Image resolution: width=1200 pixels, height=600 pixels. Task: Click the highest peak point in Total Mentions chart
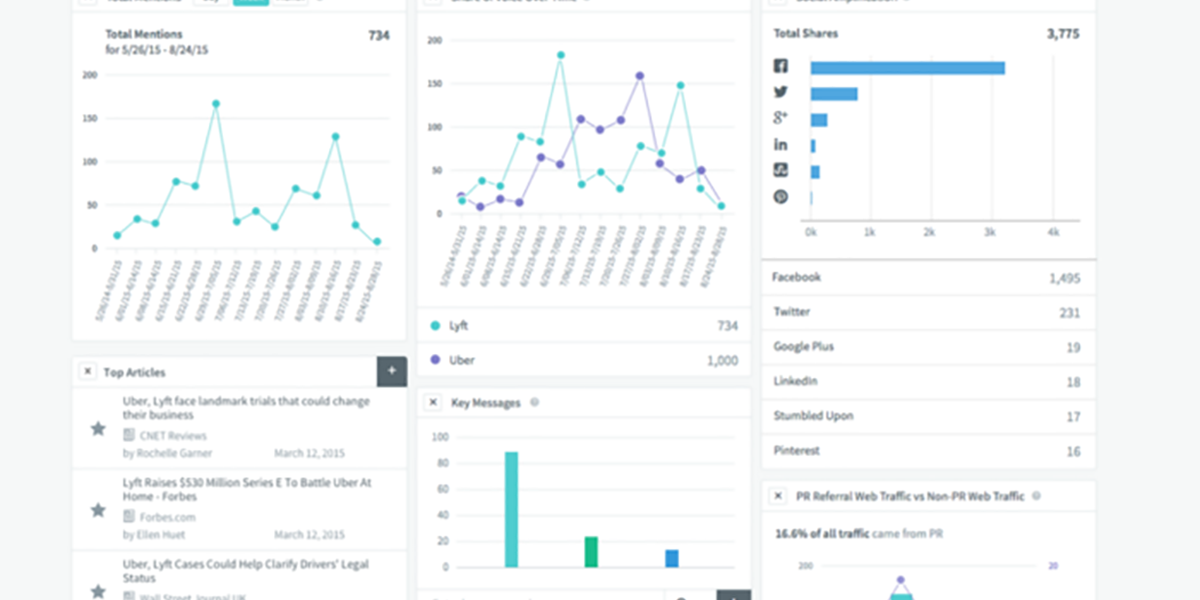215,103
